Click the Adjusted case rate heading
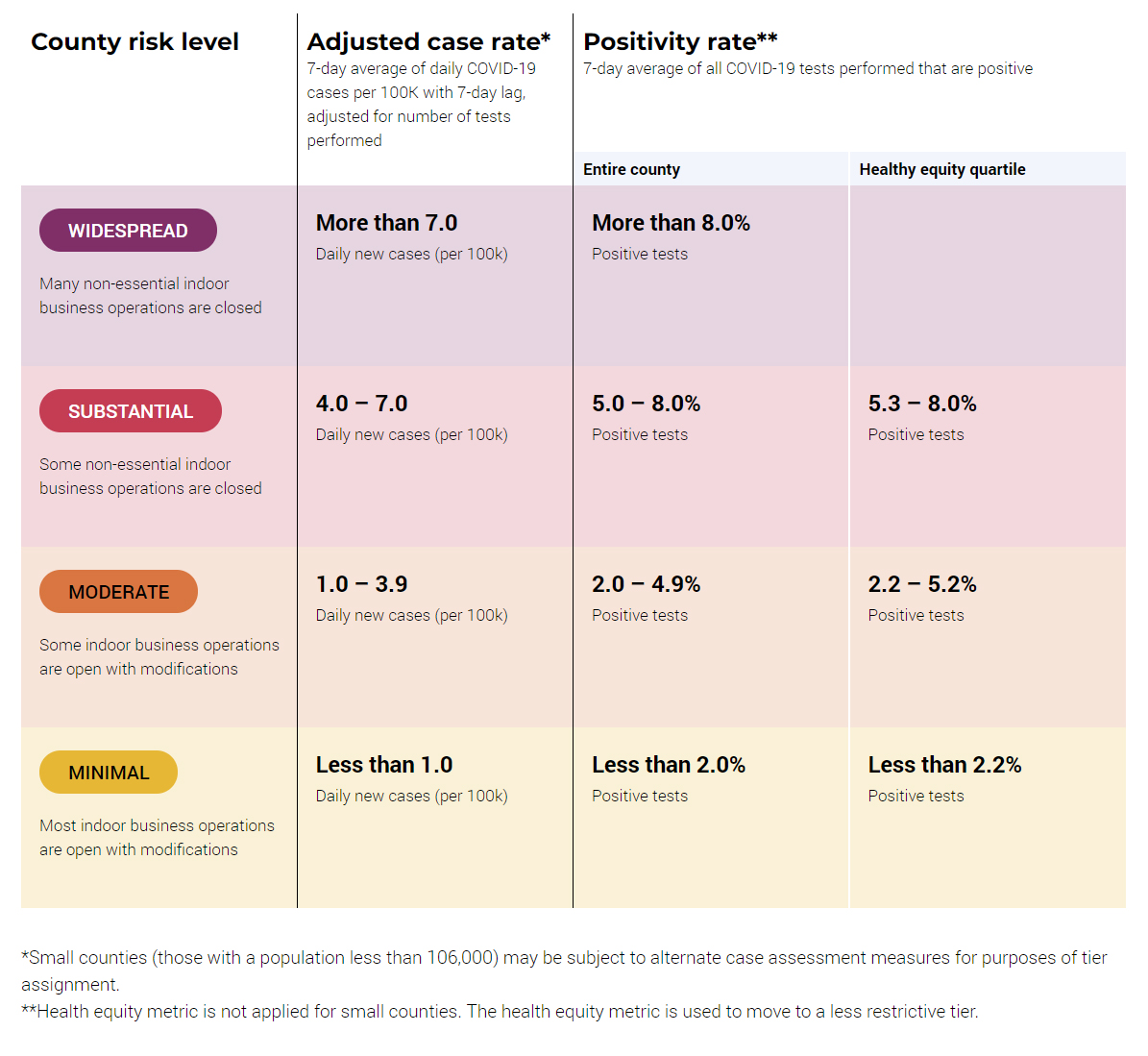The width and height of the screenshot is (1148, 1056). (x=428, y=42)
